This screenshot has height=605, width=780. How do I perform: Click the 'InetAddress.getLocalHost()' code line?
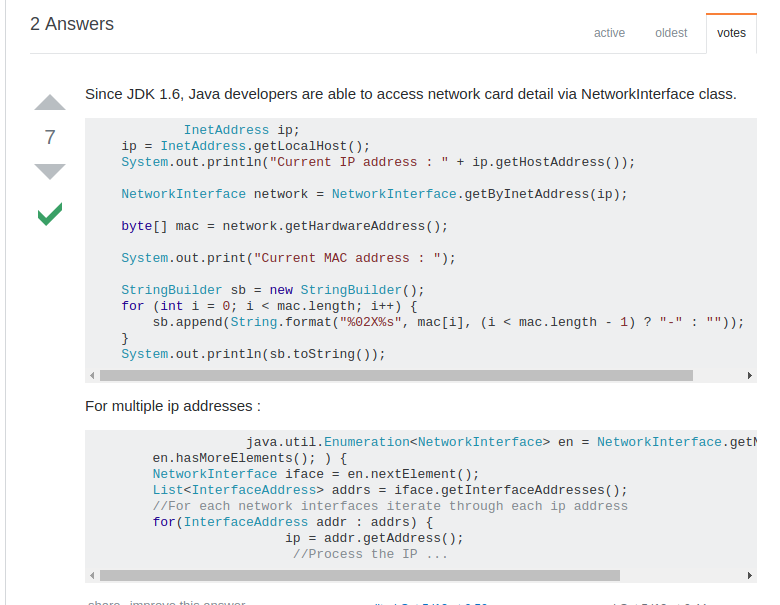click(246, 146)
